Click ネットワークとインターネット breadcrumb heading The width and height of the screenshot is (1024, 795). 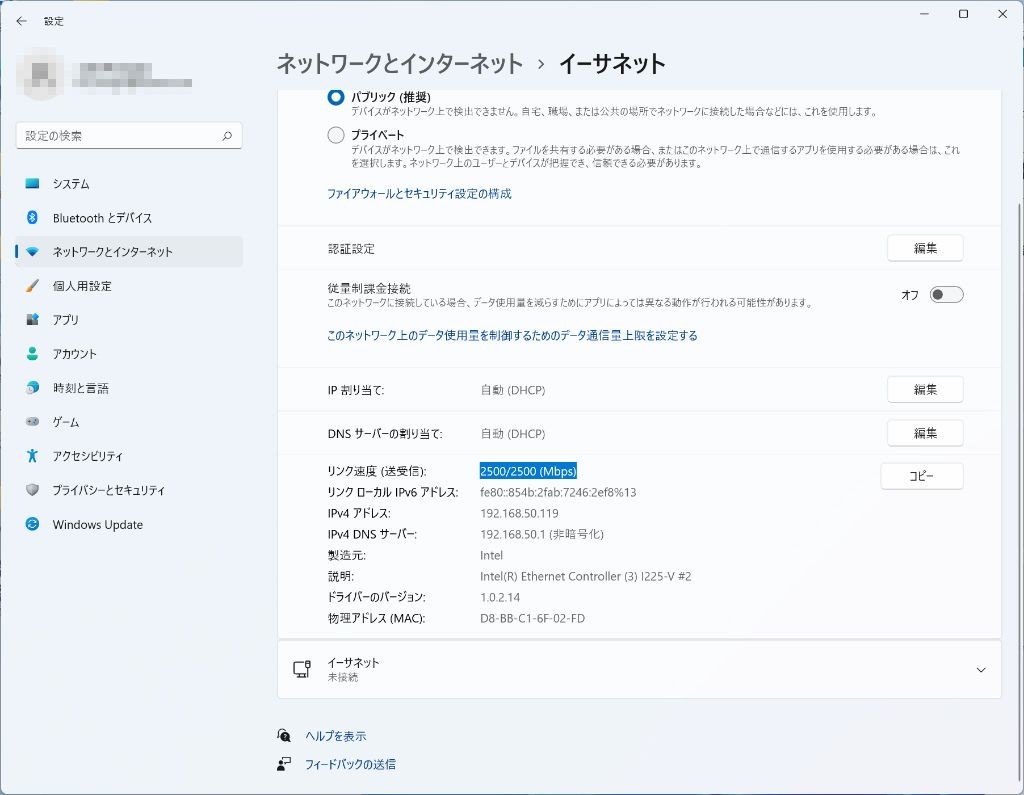(x=399, y=64)
